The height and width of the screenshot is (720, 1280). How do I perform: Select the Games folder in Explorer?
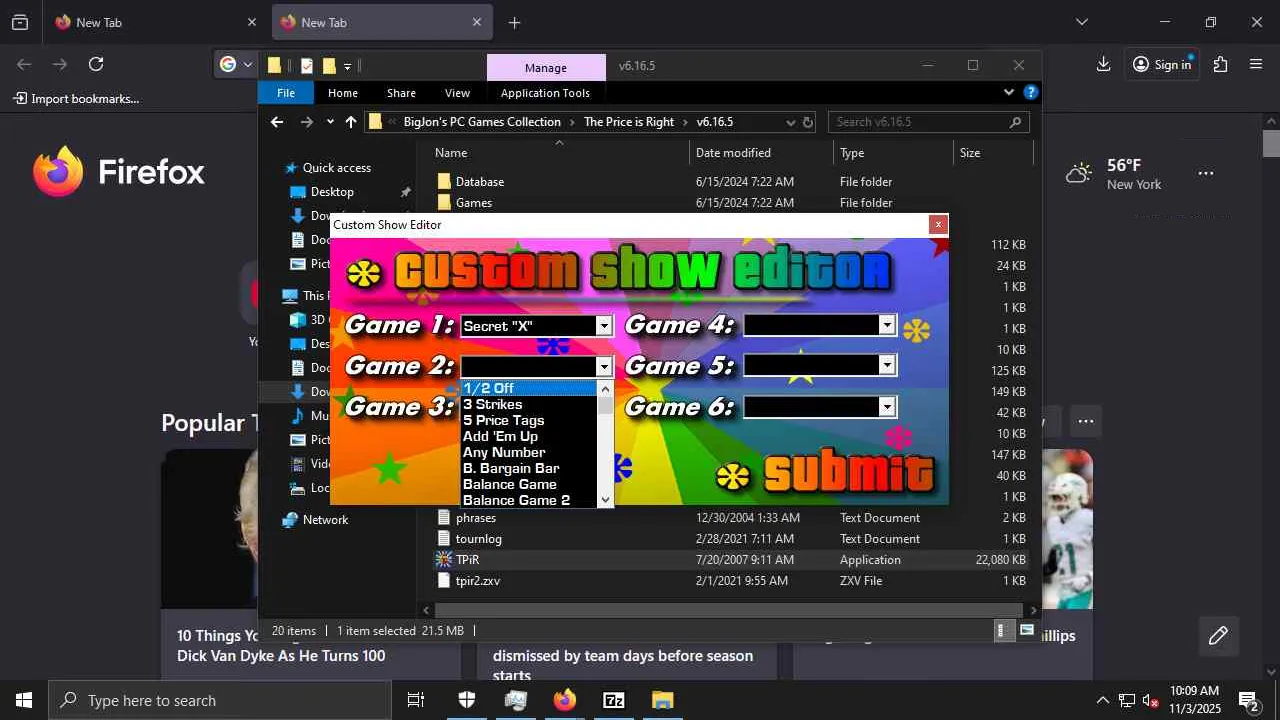[x=474, y=203]
